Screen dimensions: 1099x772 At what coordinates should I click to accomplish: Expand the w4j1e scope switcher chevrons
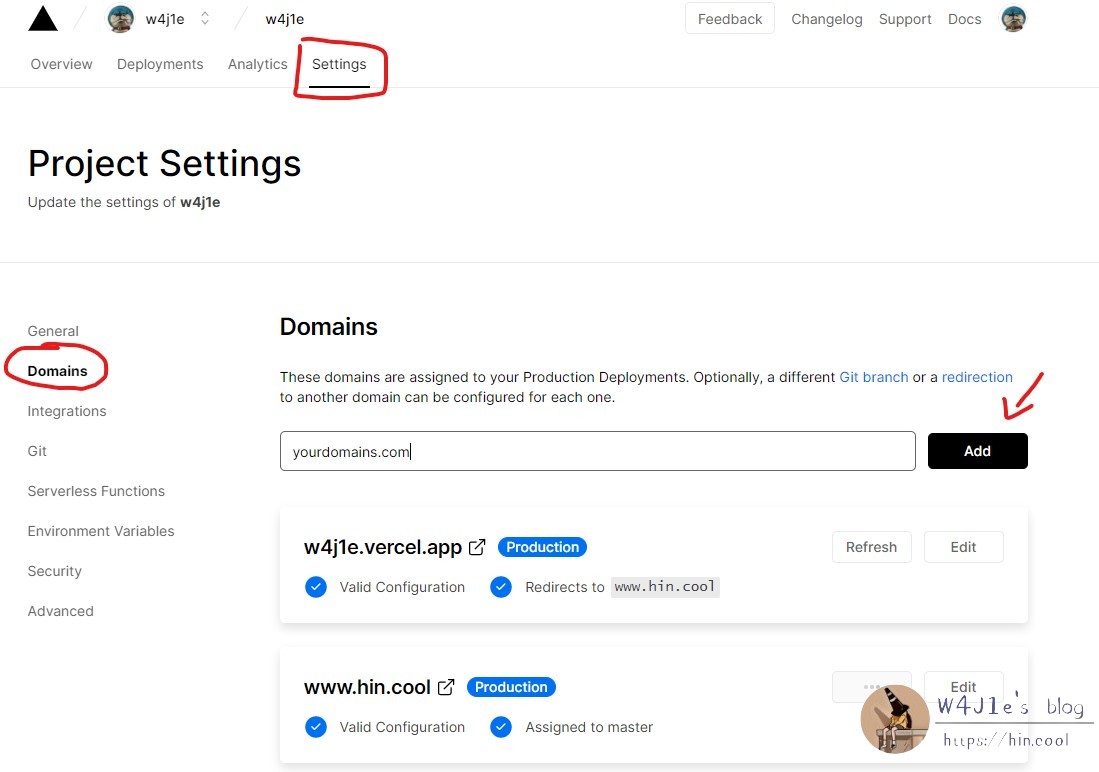pos(205,19)
